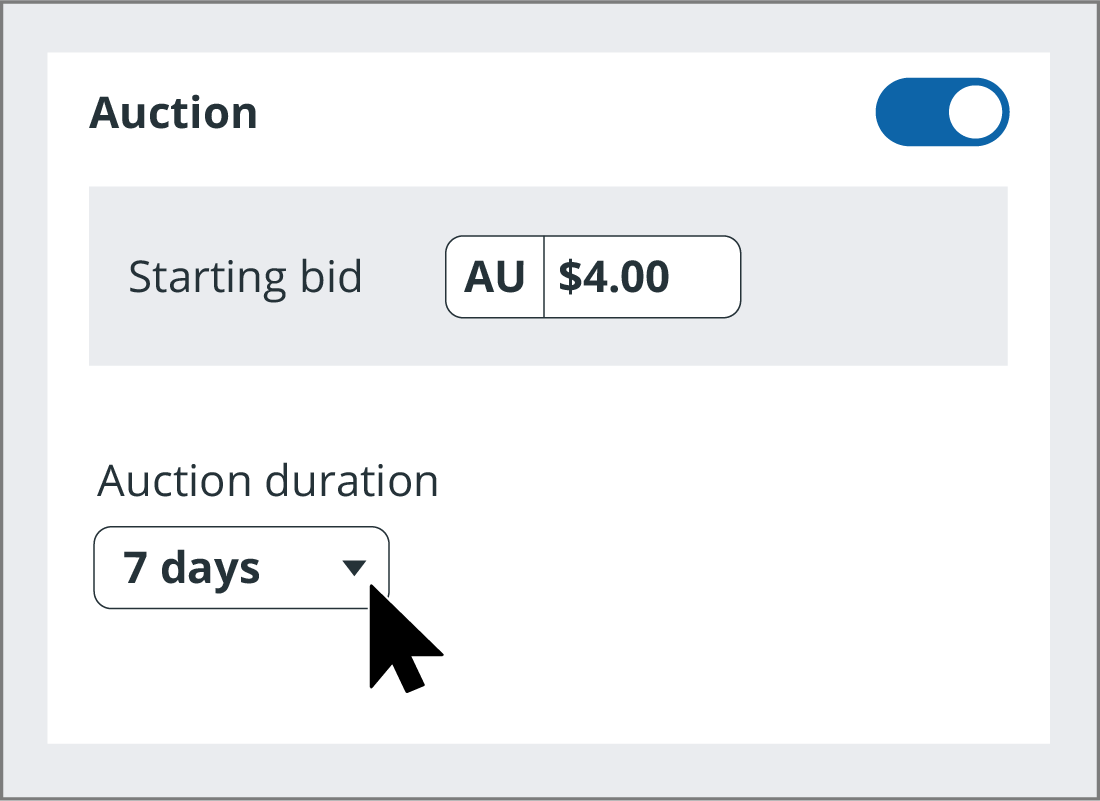This screenshot has height=801, width=1100.
Task: Click the Auction section heading
Action: pyautogui.click(x=173, y=112)
